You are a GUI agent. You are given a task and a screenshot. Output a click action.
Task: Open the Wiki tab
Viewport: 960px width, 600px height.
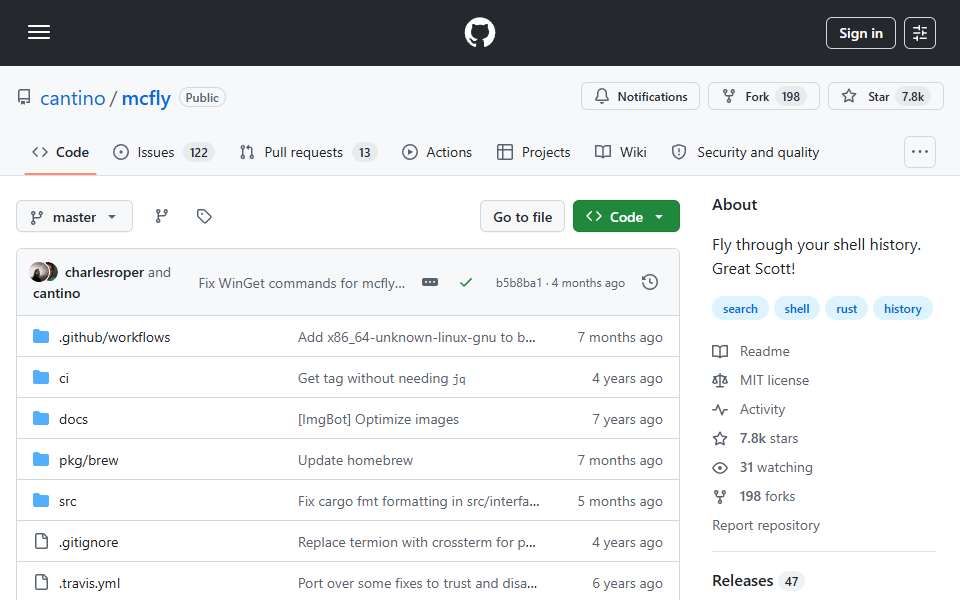[620, 152]
